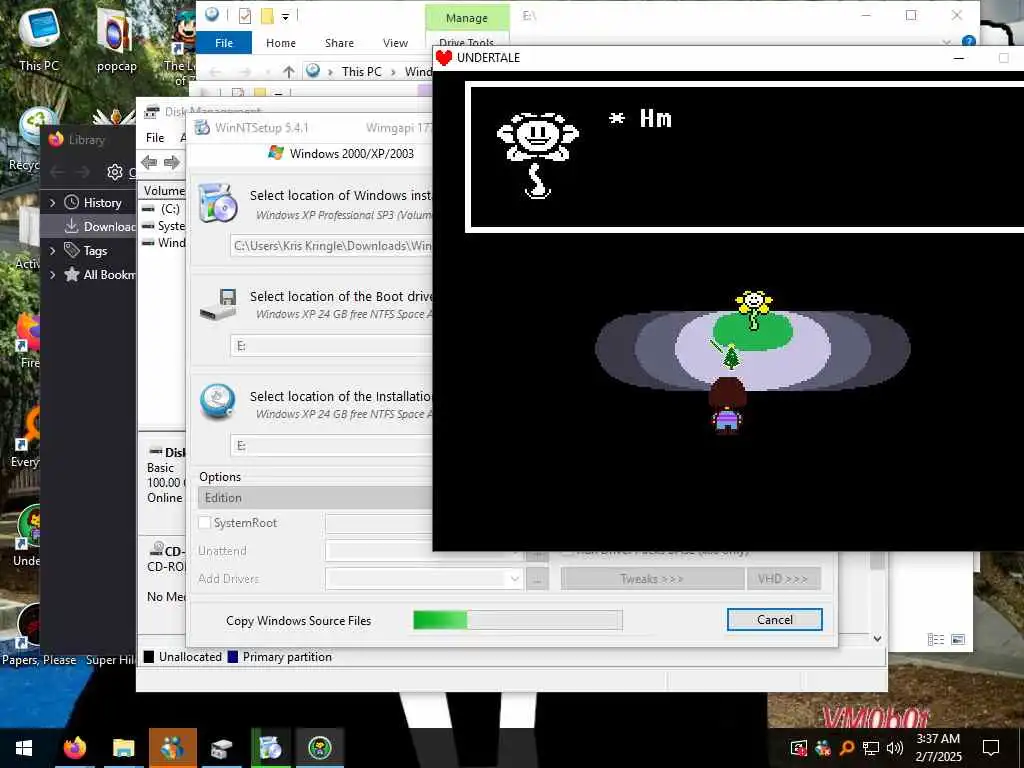Click the Primary partition blue legend swatch
Image resolution: width=1024 pixels, height=768 pixels.
[232, 657]
